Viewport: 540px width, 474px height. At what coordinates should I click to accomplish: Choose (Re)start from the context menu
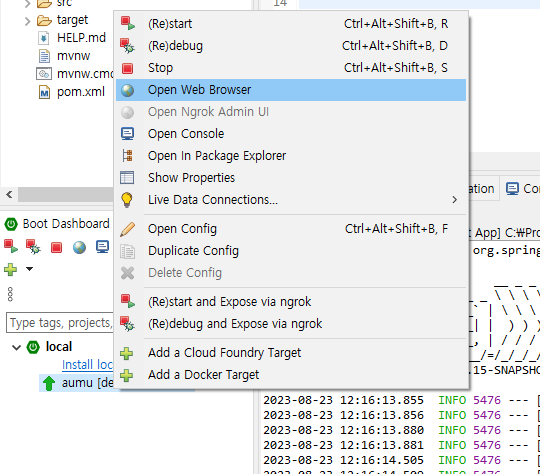(291, 24)
